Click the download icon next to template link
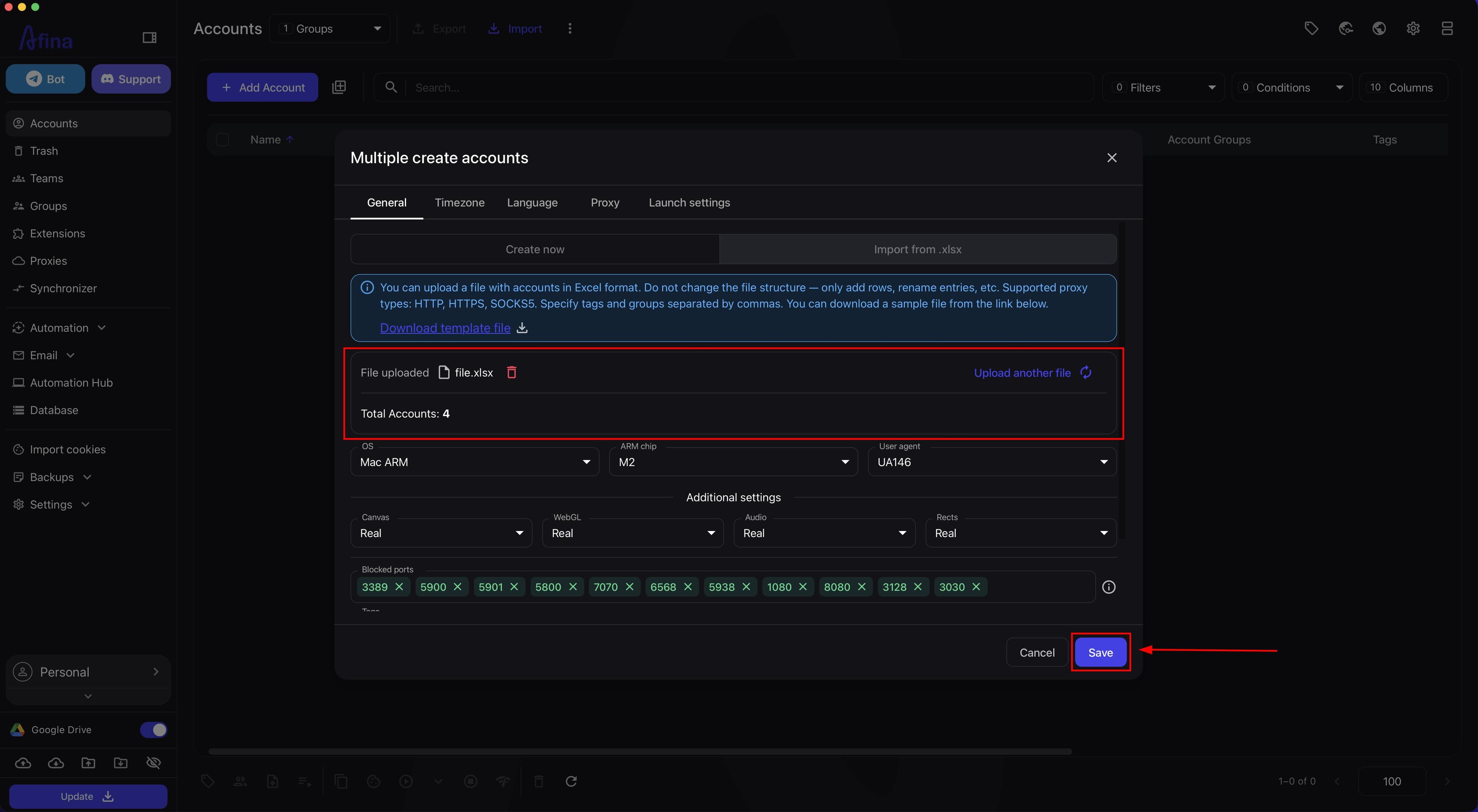This screenshot has height=812, width=1478. tap(522, 327)
